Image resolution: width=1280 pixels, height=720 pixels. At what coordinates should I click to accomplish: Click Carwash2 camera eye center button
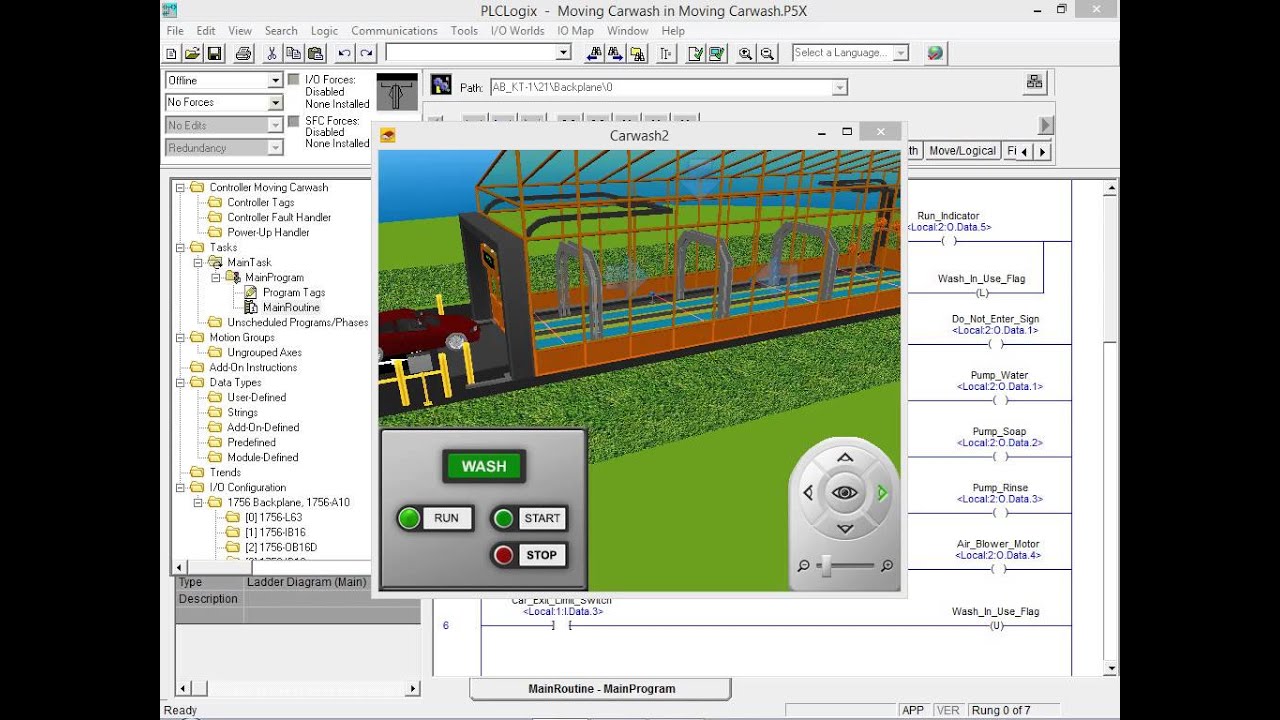coord(845,492)
